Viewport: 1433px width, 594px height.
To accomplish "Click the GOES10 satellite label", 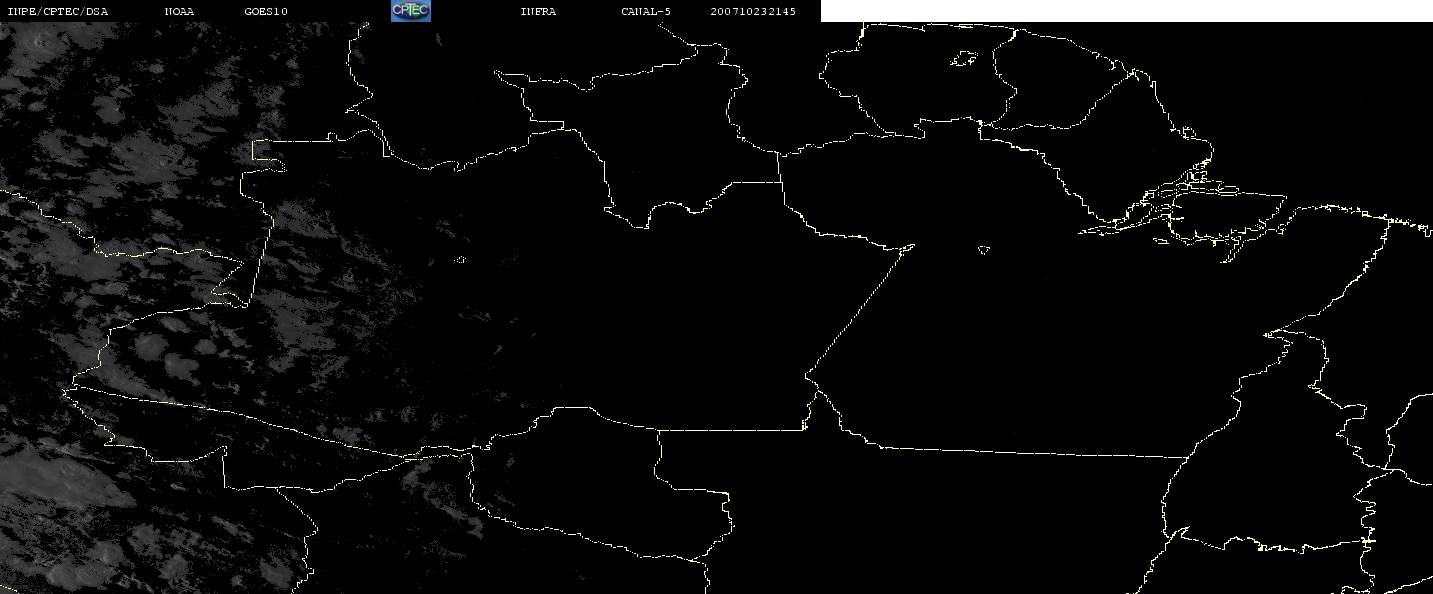I will coord(266,11).
